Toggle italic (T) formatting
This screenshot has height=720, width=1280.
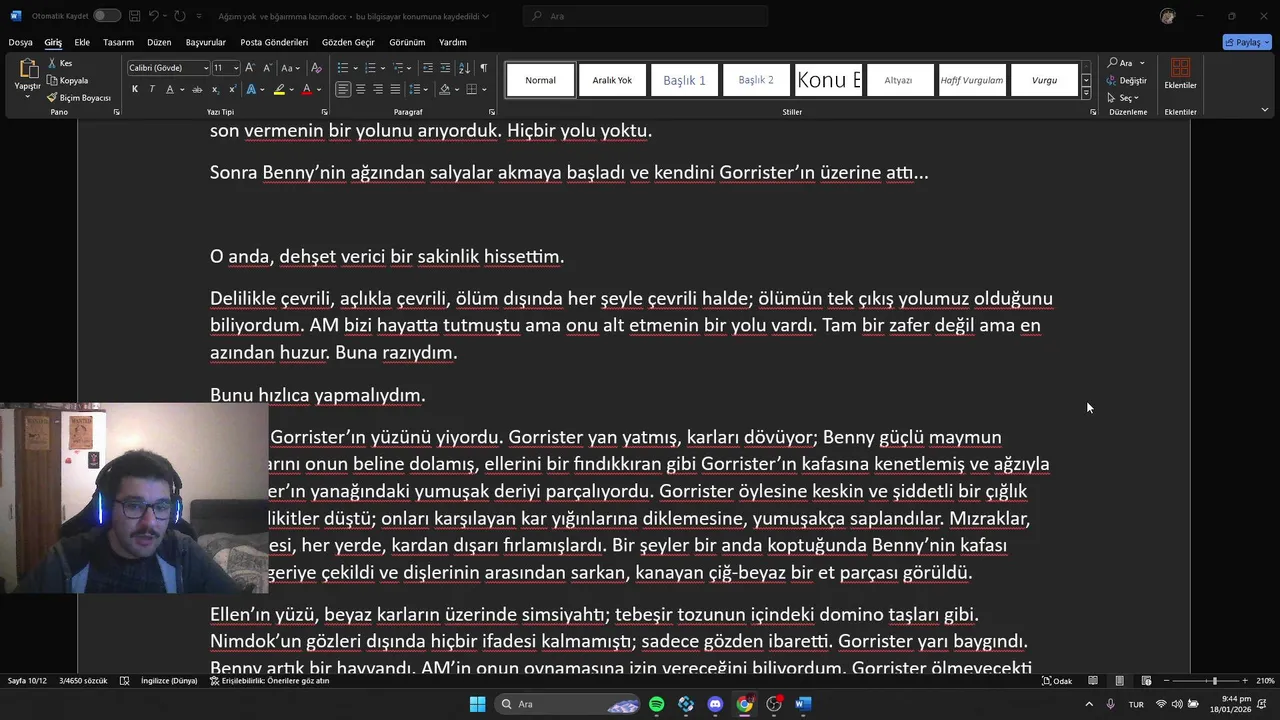point(152,89)
